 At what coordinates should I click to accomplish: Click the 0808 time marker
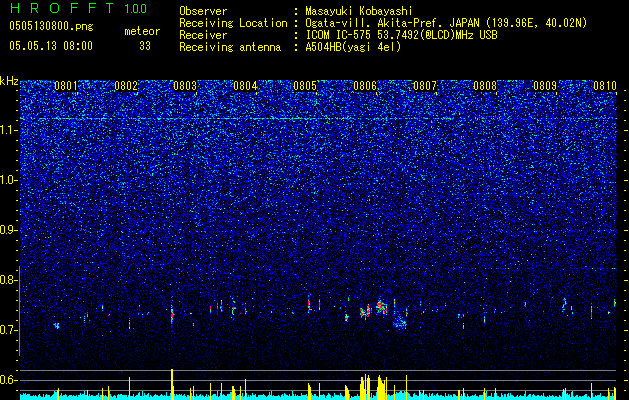click(x=485, y=86)
